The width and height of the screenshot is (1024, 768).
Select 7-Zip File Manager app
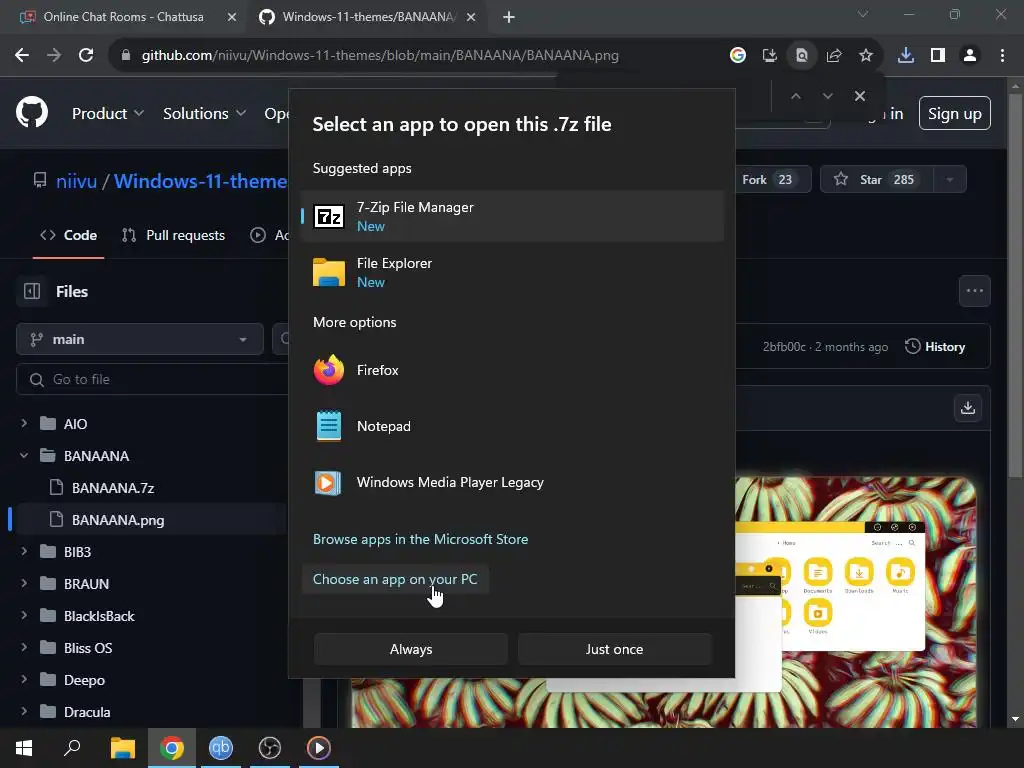tap(512, 216)
